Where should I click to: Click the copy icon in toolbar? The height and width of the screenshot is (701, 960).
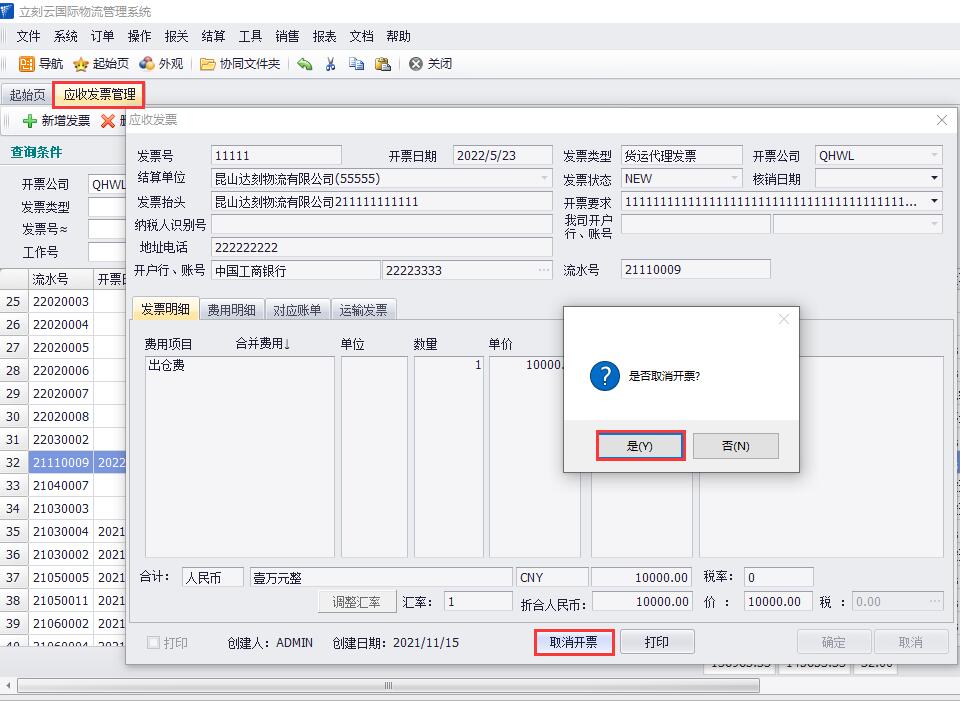(356, 64)
